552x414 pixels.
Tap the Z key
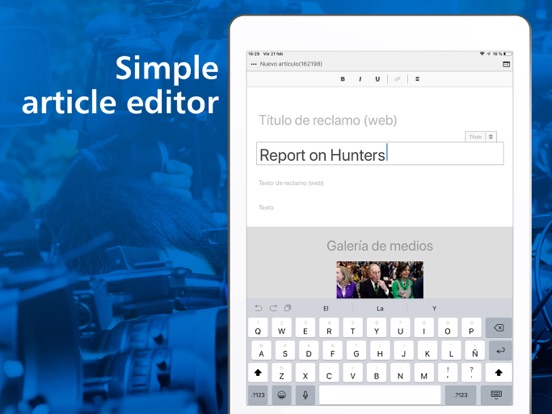click(281, 372)
